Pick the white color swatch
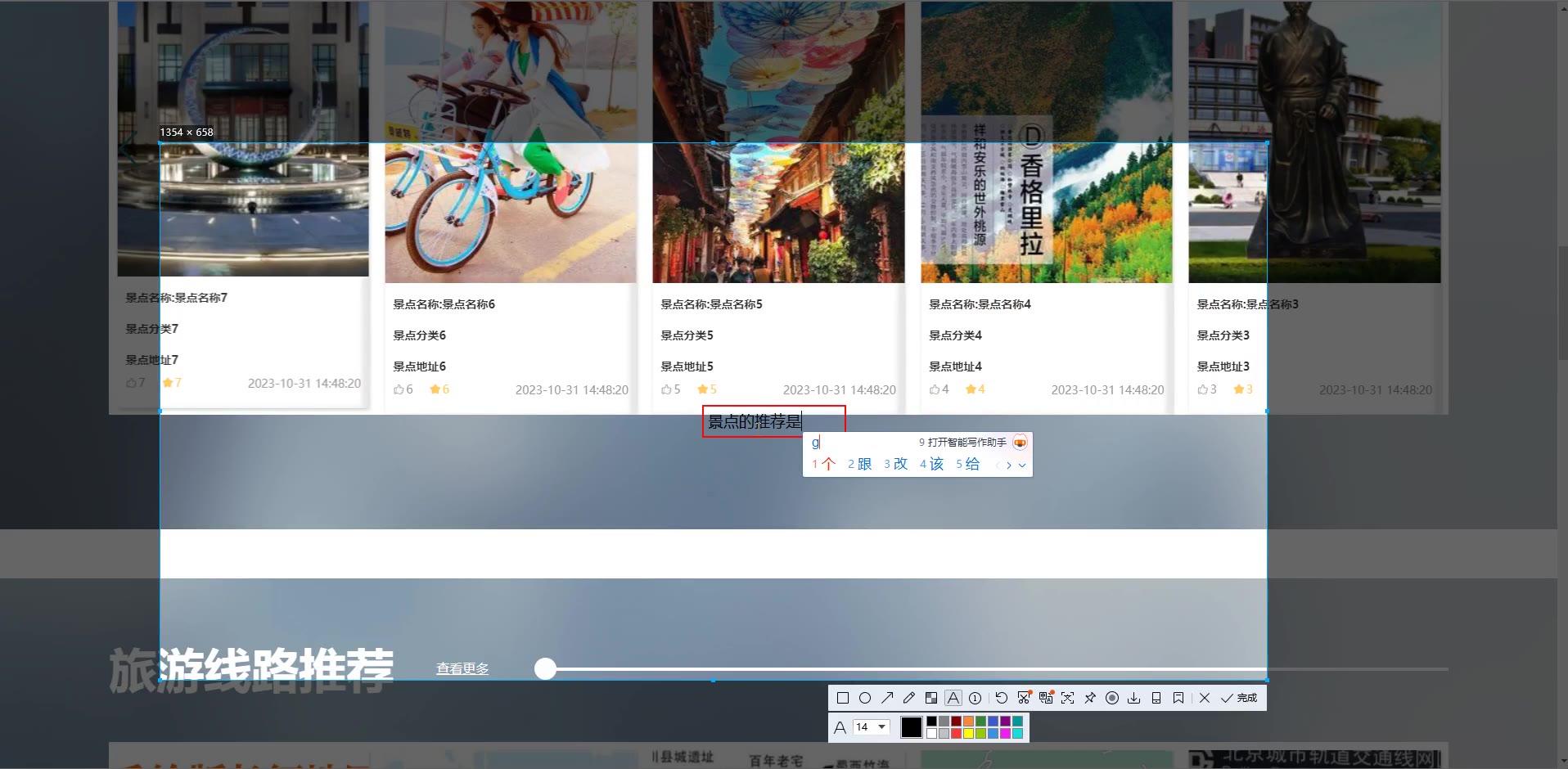Image resolution: width=1568 pixels, height=769 pixels. [x=931, y=733]
